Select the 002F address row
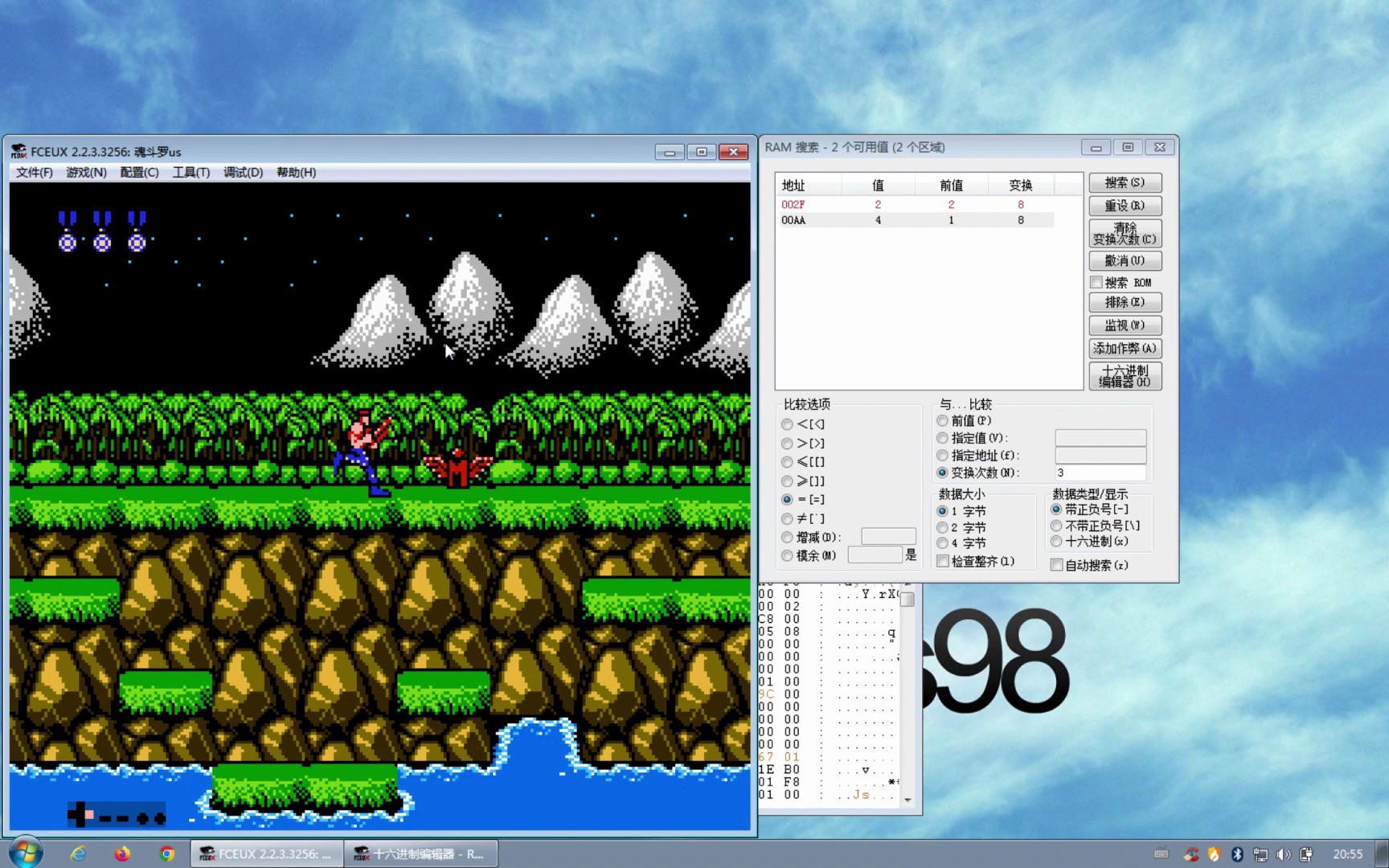The height and width of the screenshot is (868, 1389). 916,205
